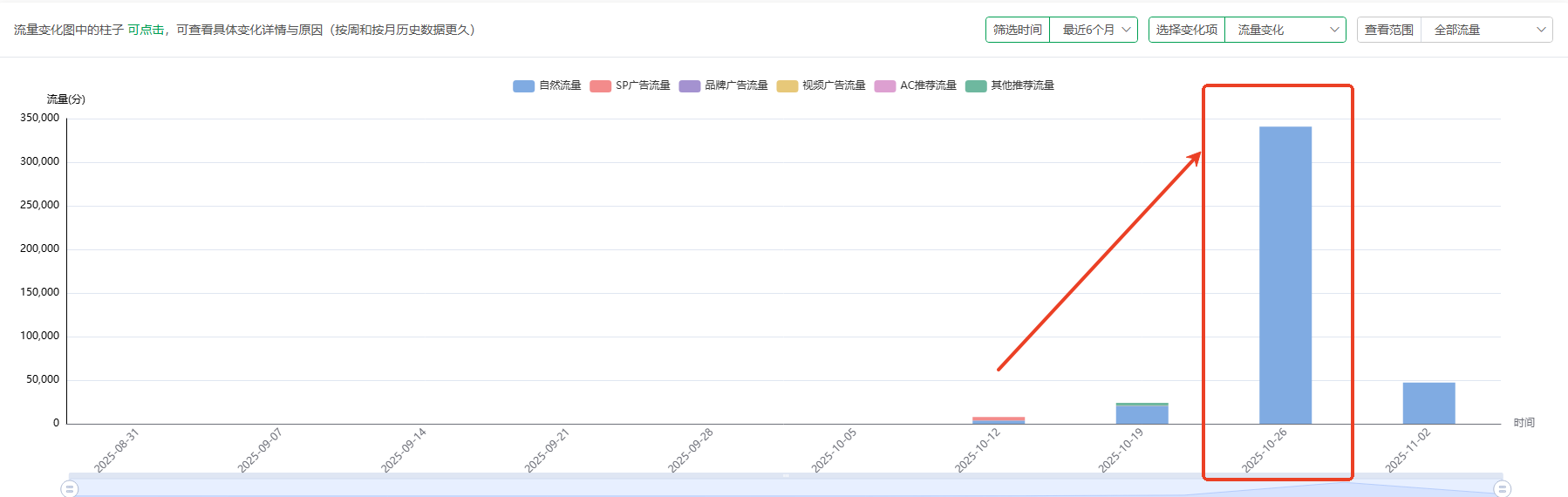Click the green 可点击 text
This screenshot has height=497, width=1568.
pos(146,30)
